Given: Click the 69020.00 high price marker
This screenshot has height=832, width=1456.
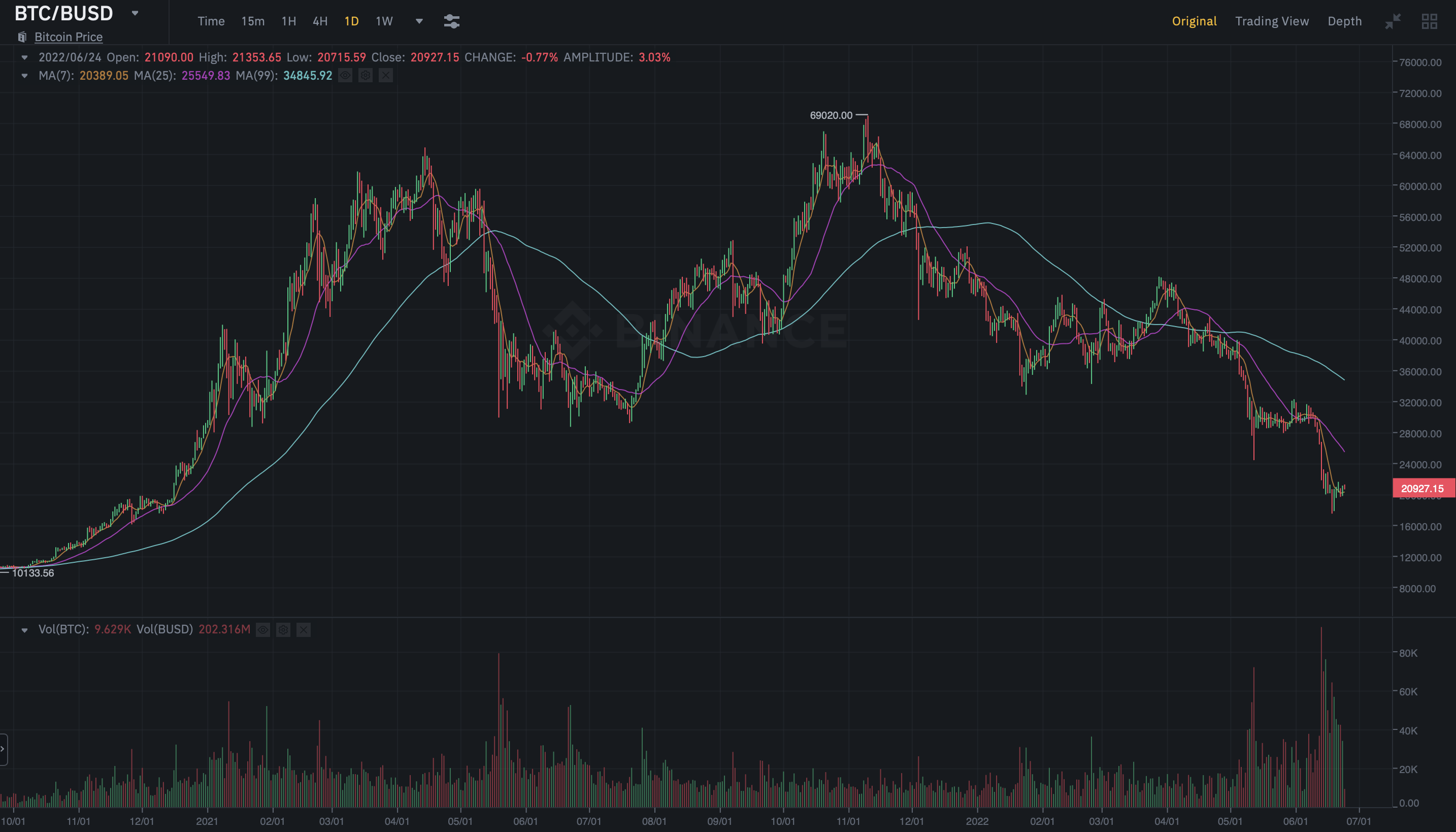Looking at the screenshot, I should [831, 115].
